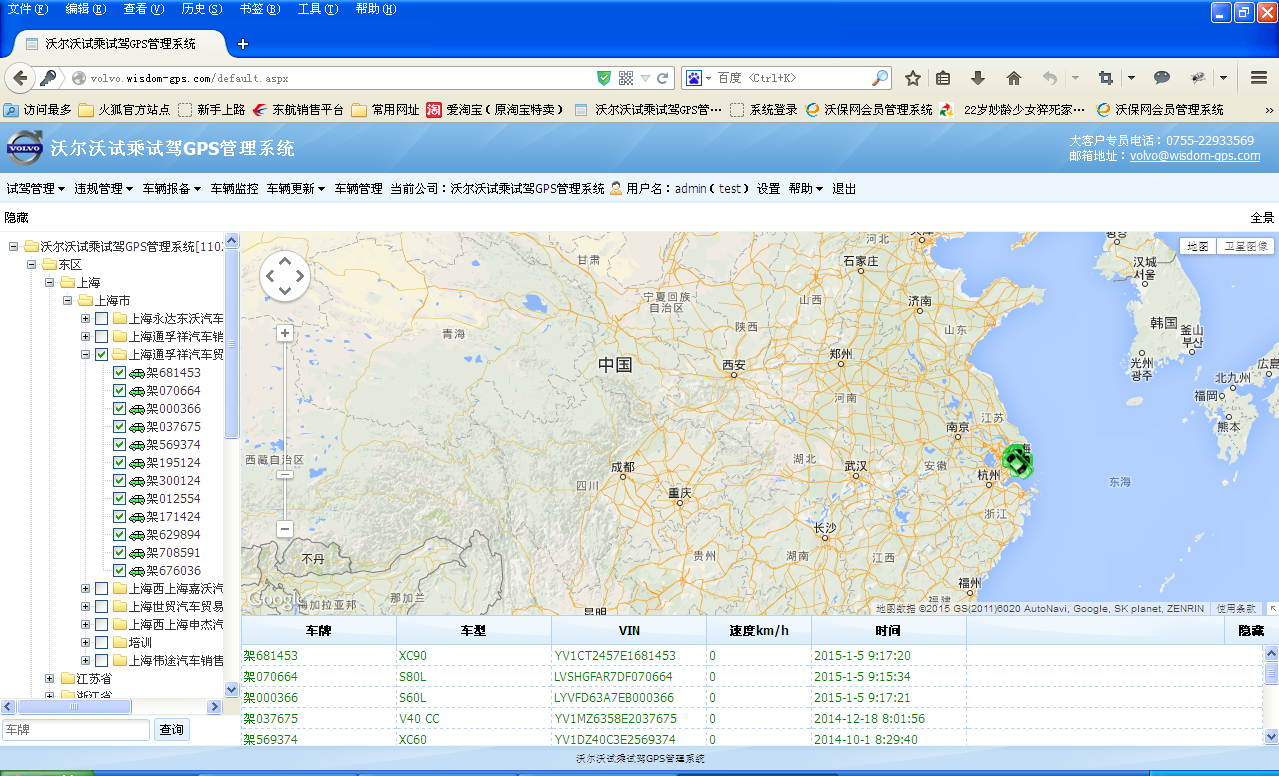Open a new browser tab with plus

(242, 44)
